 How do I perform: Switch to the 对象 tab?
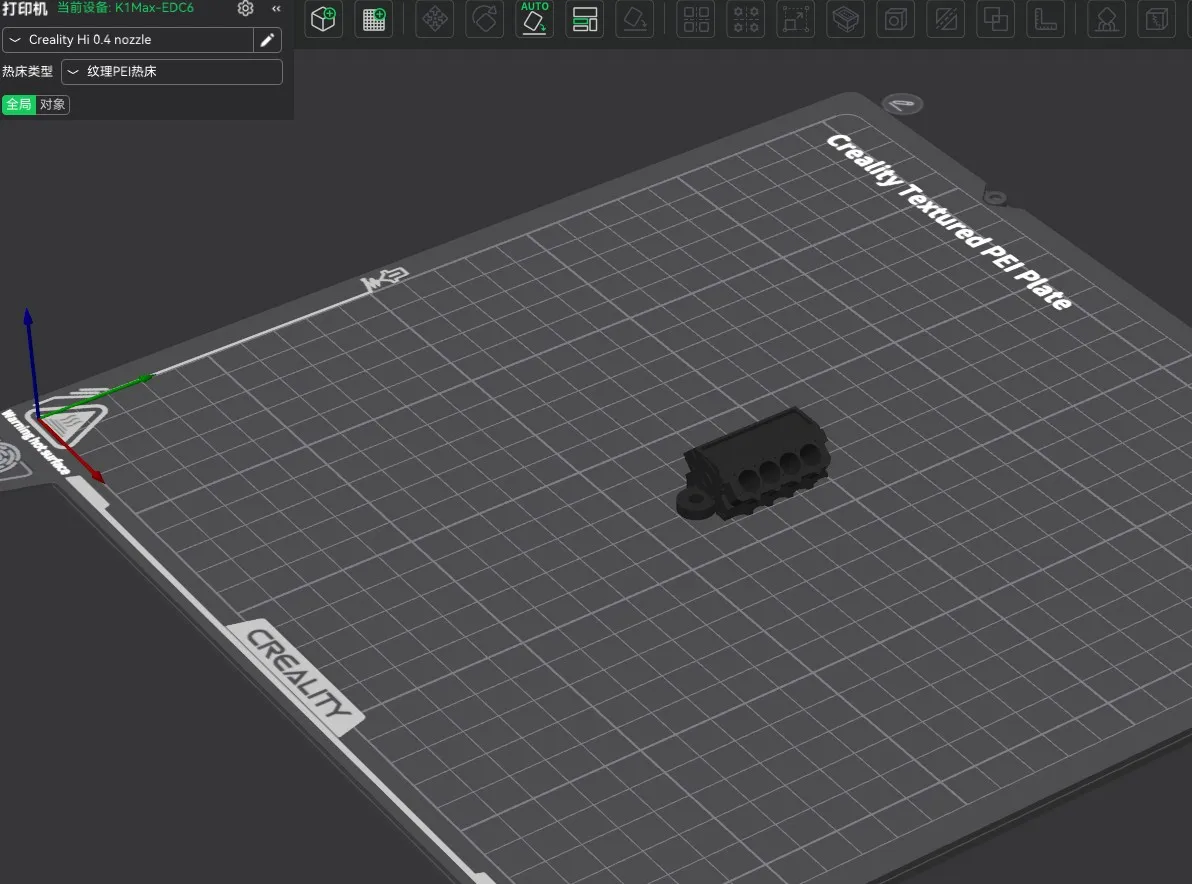point(52,104)
